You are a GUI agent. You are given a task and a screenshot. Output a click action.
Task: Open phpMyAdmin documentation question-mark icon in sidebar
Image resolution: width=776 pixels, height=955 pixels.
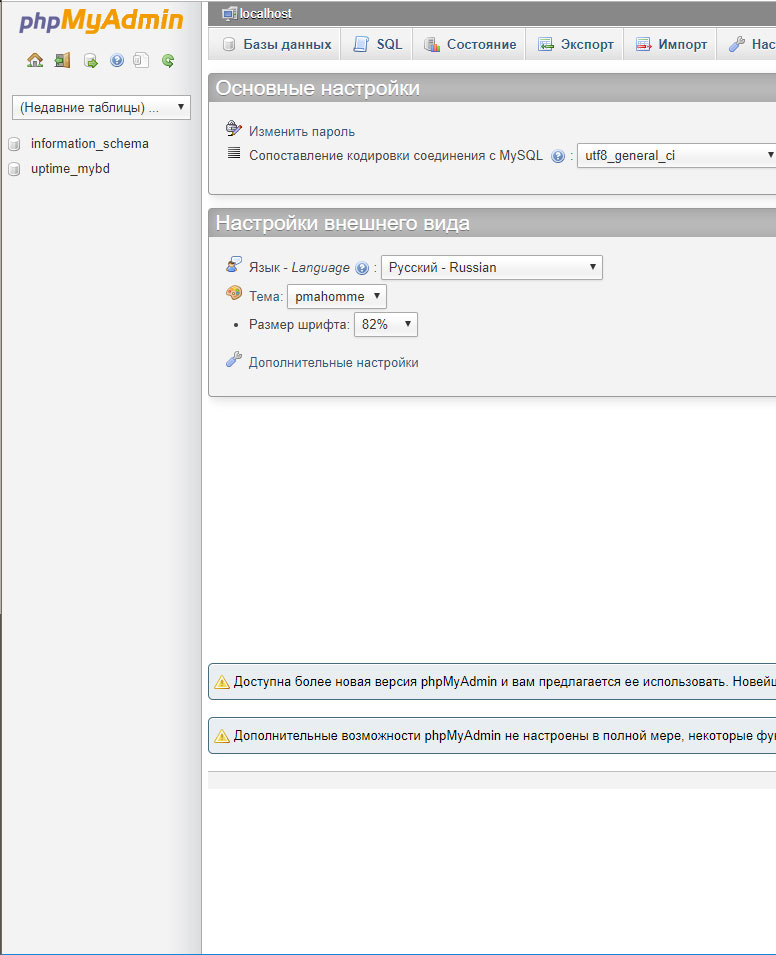pos(117,60)
